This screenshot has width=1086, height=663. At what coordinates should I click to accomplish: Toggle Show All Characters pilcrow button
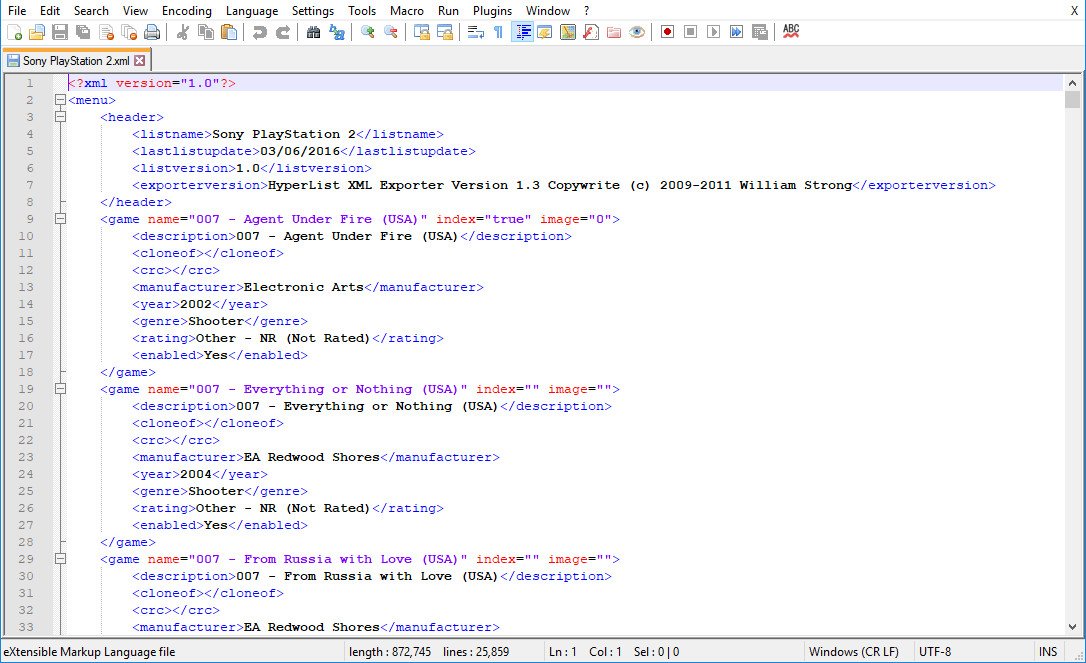point(499,32)
